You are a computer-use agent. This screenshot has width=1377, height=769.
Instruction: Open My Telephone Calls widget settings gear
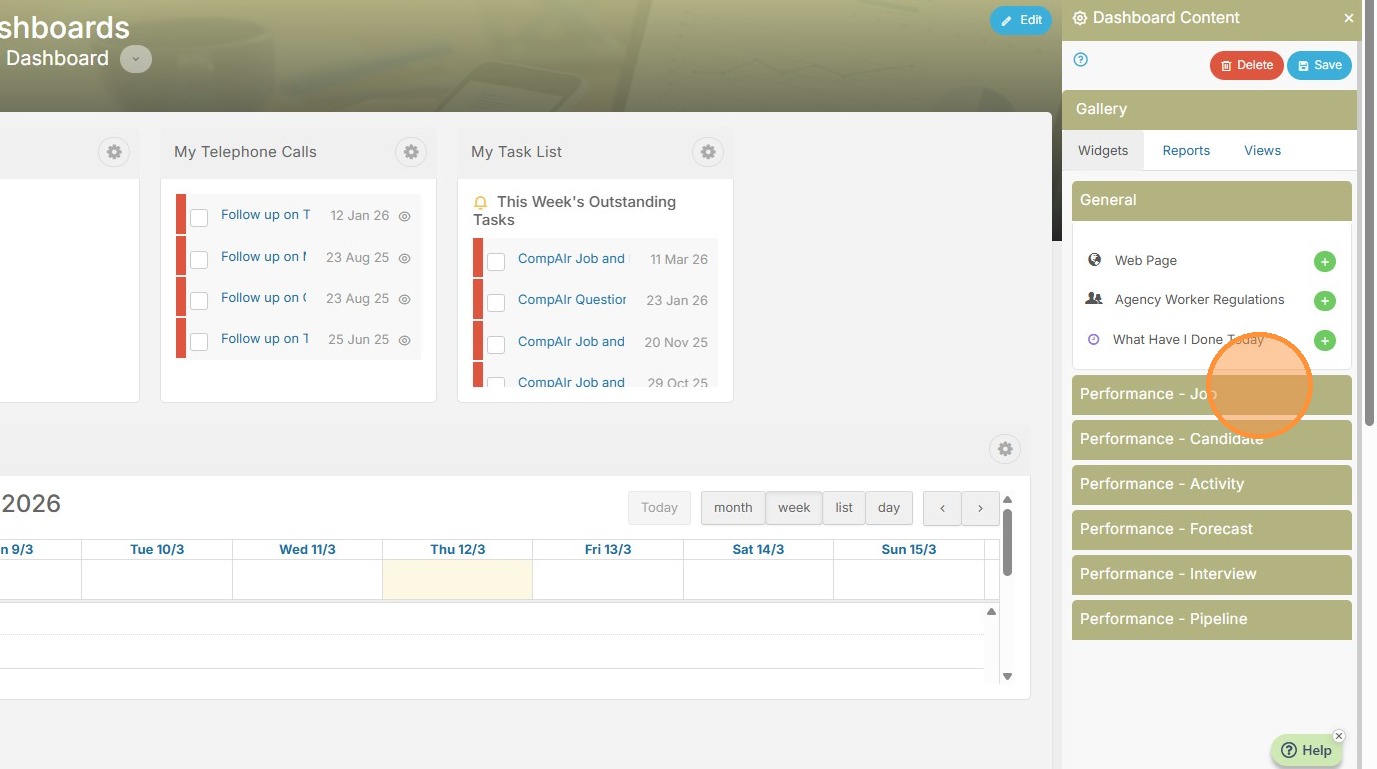(x=411, y=152)
